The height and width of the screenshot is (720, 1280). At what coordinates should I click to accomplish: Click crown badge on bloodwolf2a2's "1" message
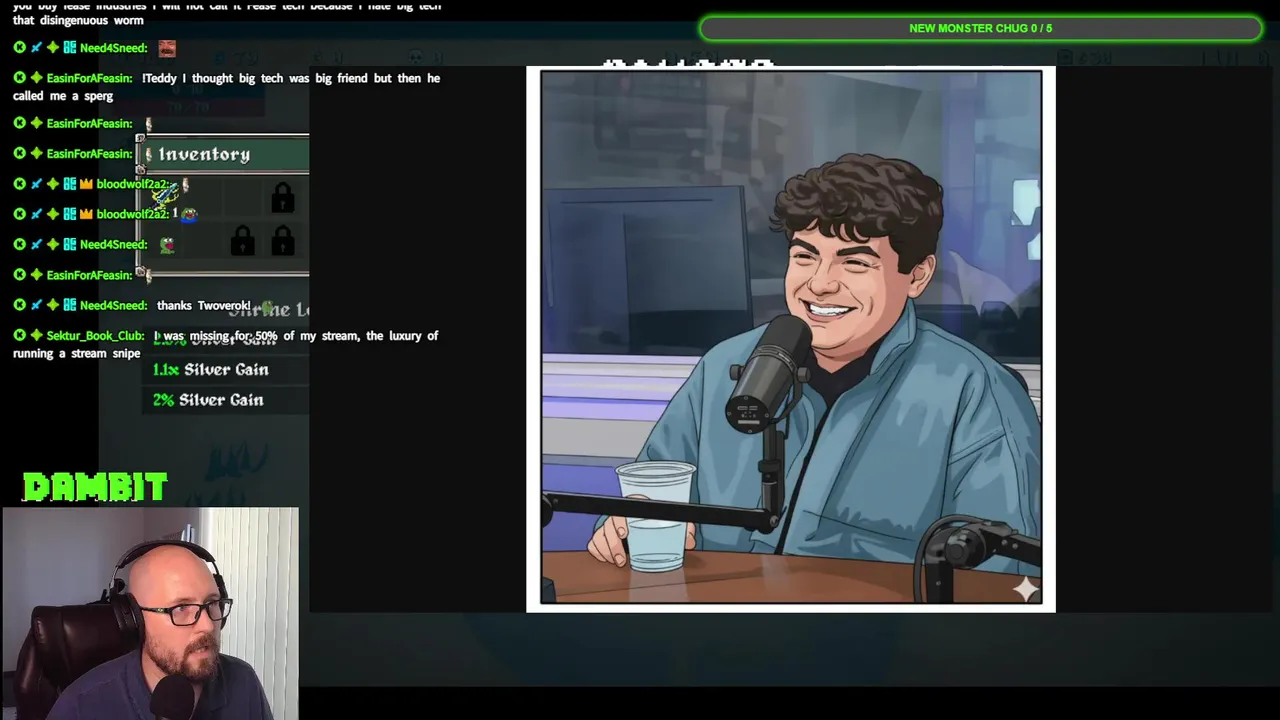tap(86, 214)
